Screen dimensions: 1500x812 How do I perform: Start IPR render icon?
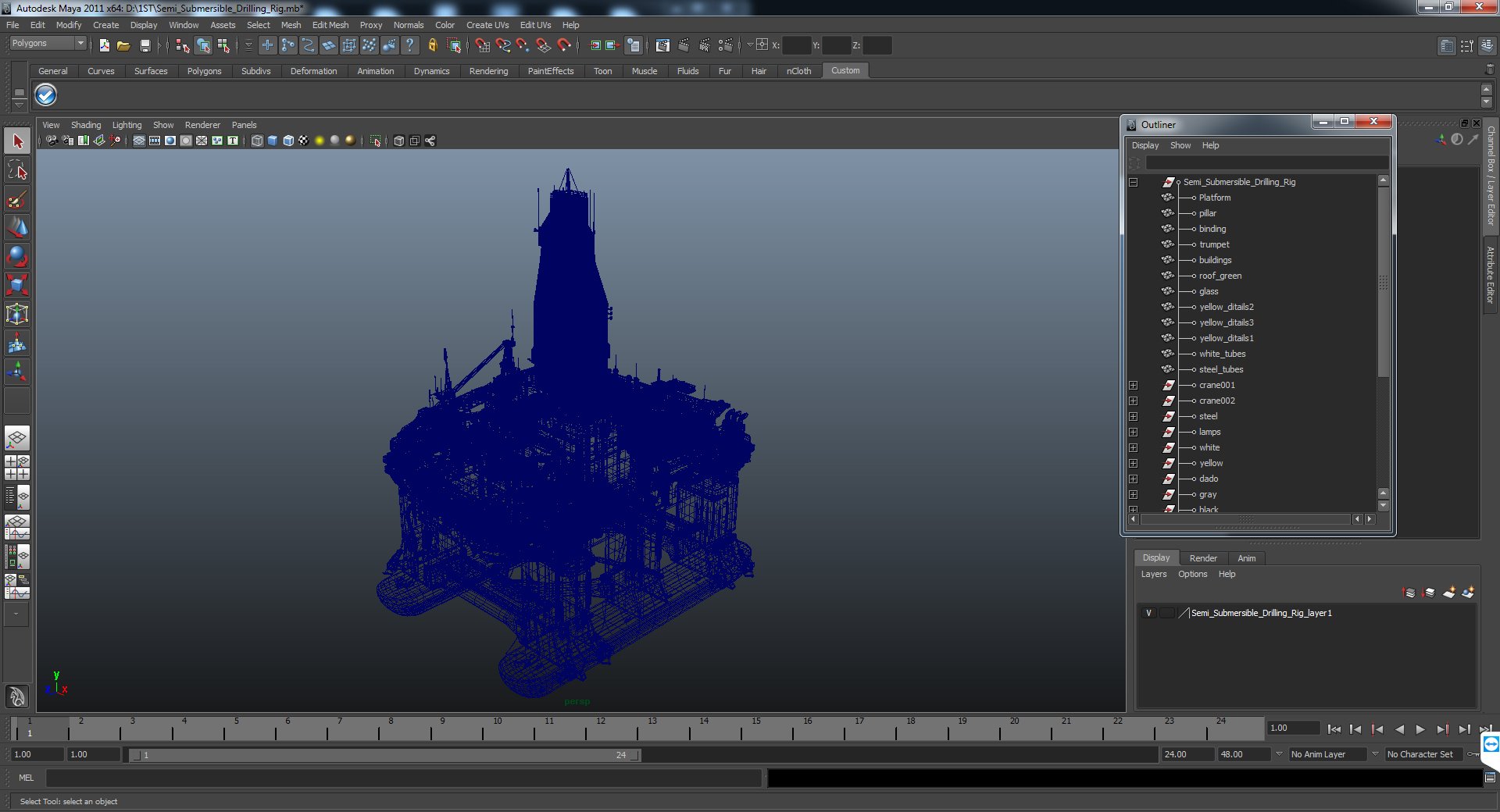[705, 45]
